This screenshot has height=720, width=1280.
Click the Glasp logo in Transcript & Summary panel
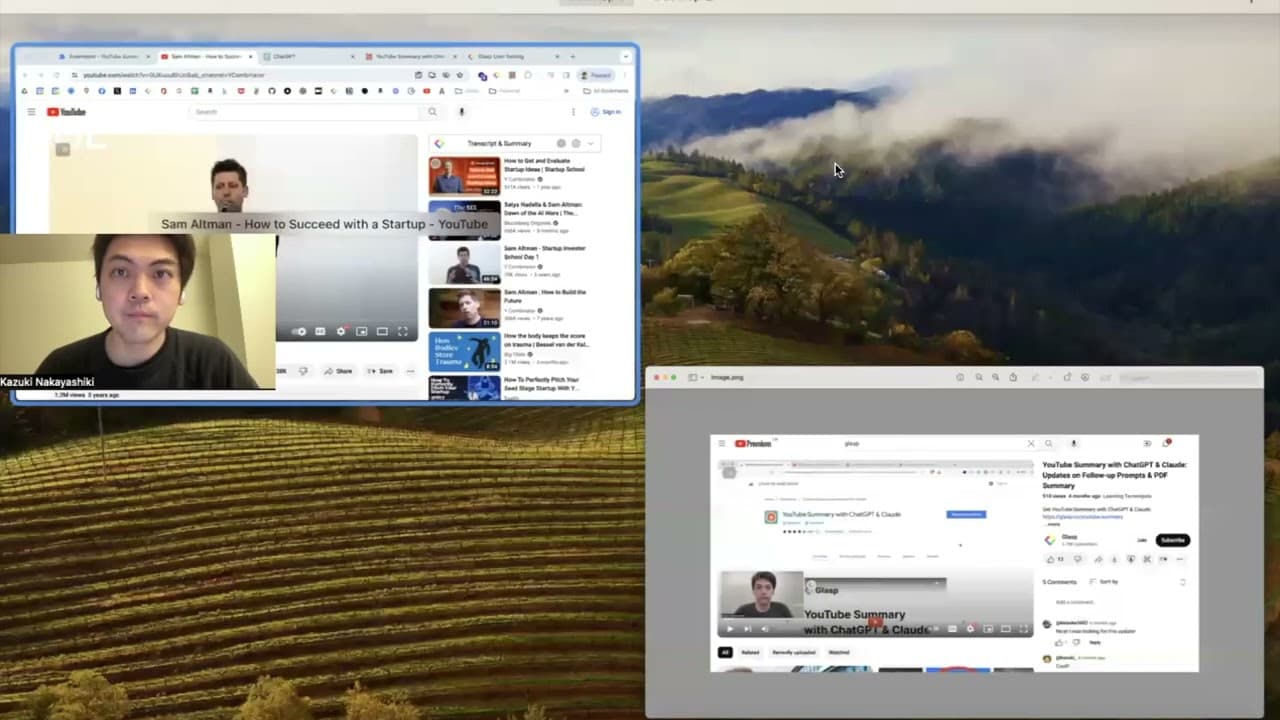(439, 144)
